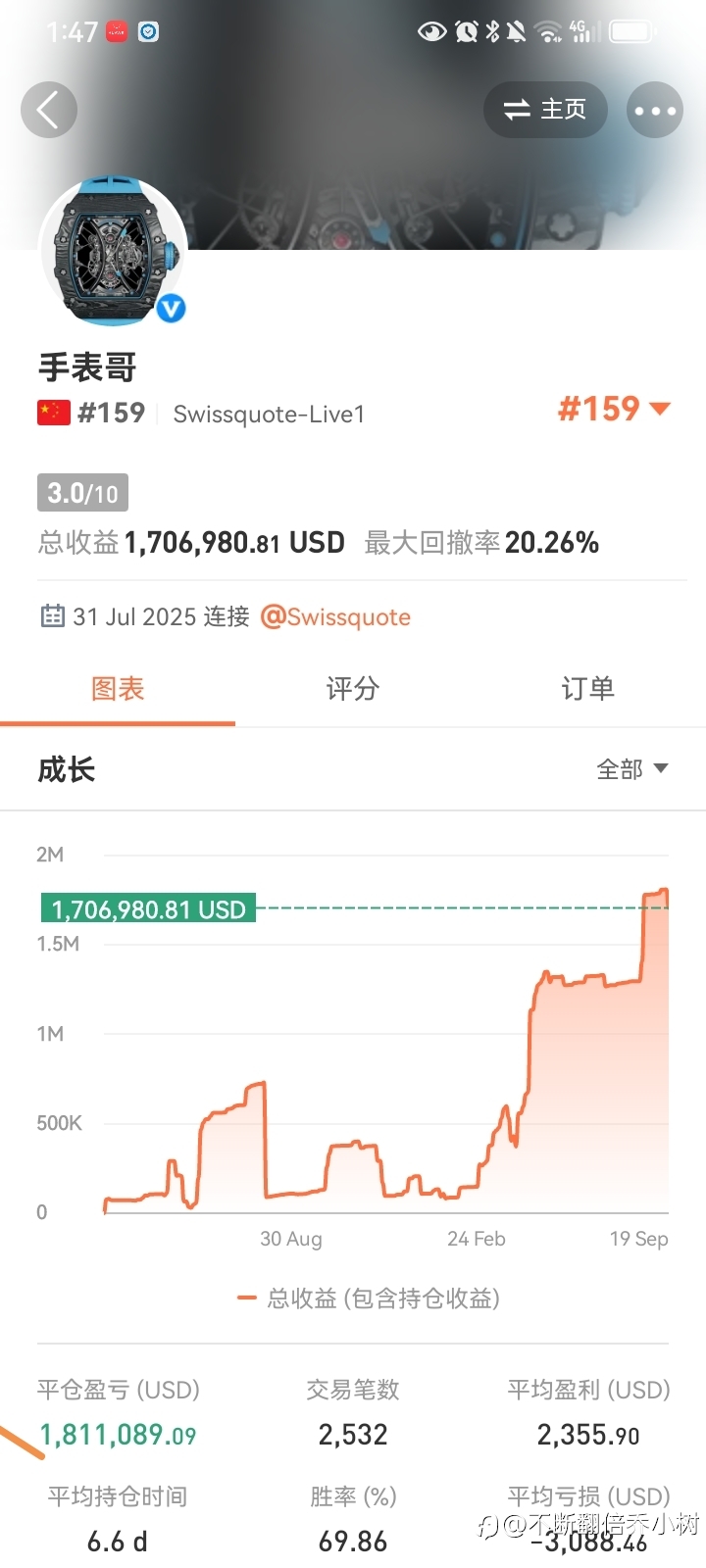Toggle the 总收益 chart legend series
Viewport: 706px width, 1568px height.
click(x=369, y=1298)
